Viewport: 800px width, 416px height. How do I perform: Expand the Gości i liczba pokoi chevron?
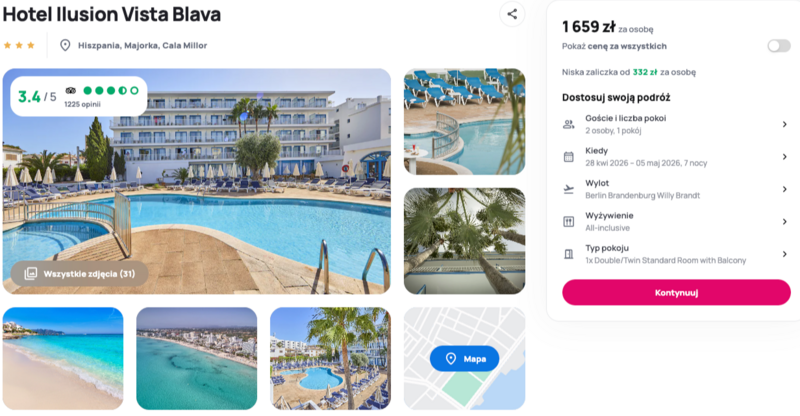tap(785, 124)
